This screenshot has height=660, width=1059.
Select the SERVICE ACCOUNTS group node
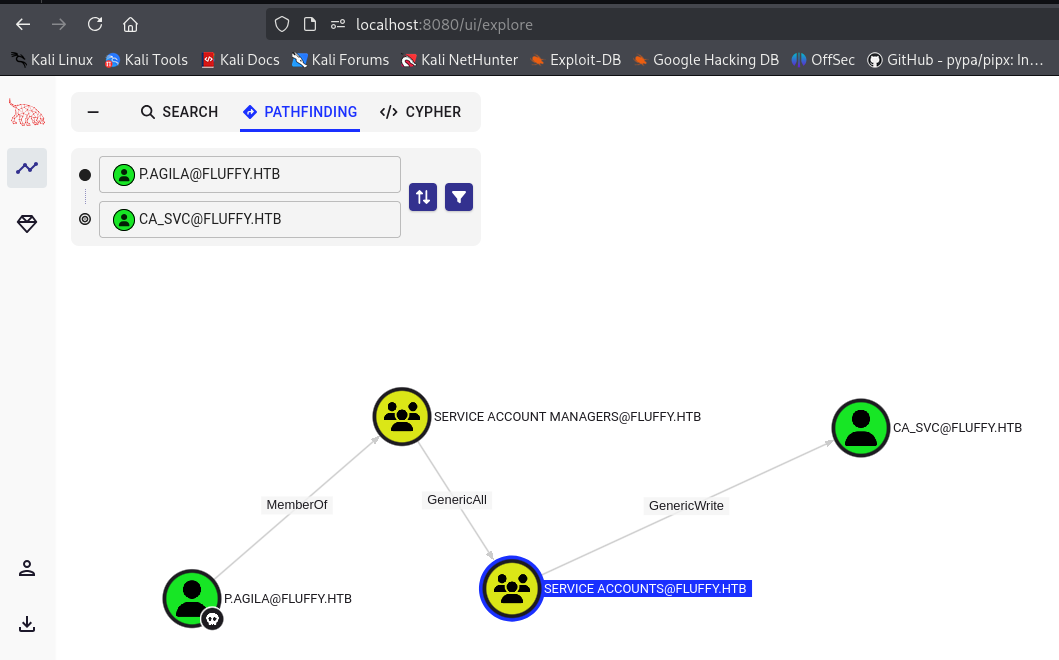click(x=512, y=589)
